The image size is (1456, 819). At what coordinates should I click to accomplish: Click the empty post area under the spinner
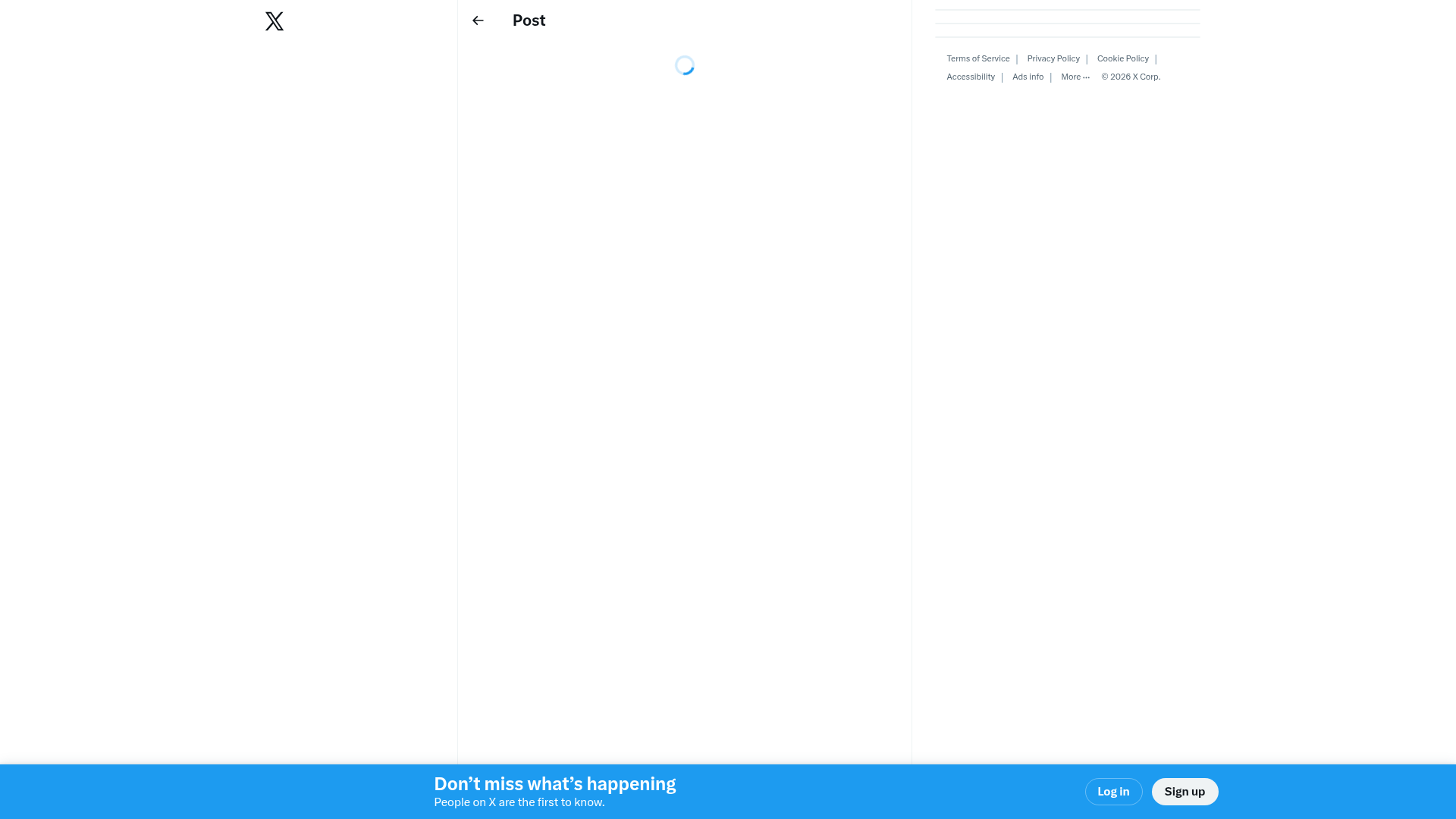coord(684,379)
